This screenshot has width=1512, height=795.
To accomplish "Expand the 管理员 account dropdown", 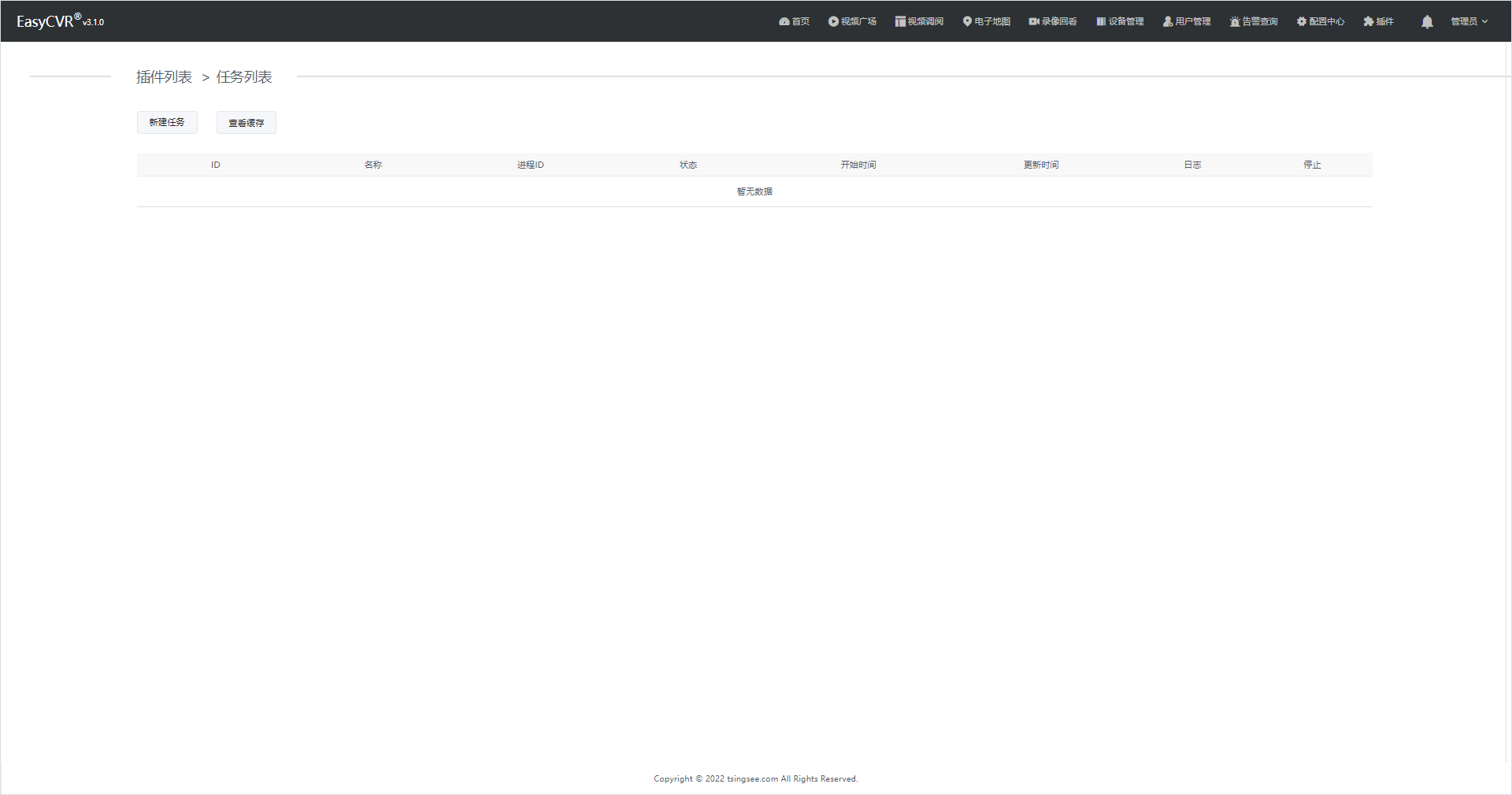I will (1469, 21).
